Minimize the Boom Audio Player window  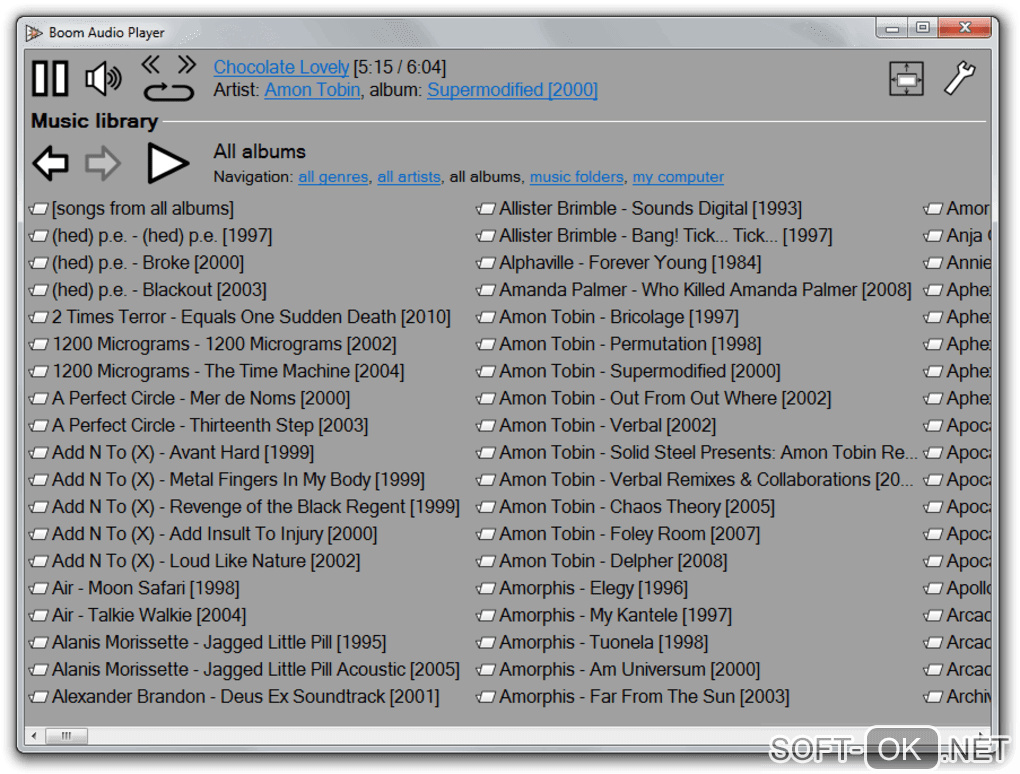click(892, 28)
